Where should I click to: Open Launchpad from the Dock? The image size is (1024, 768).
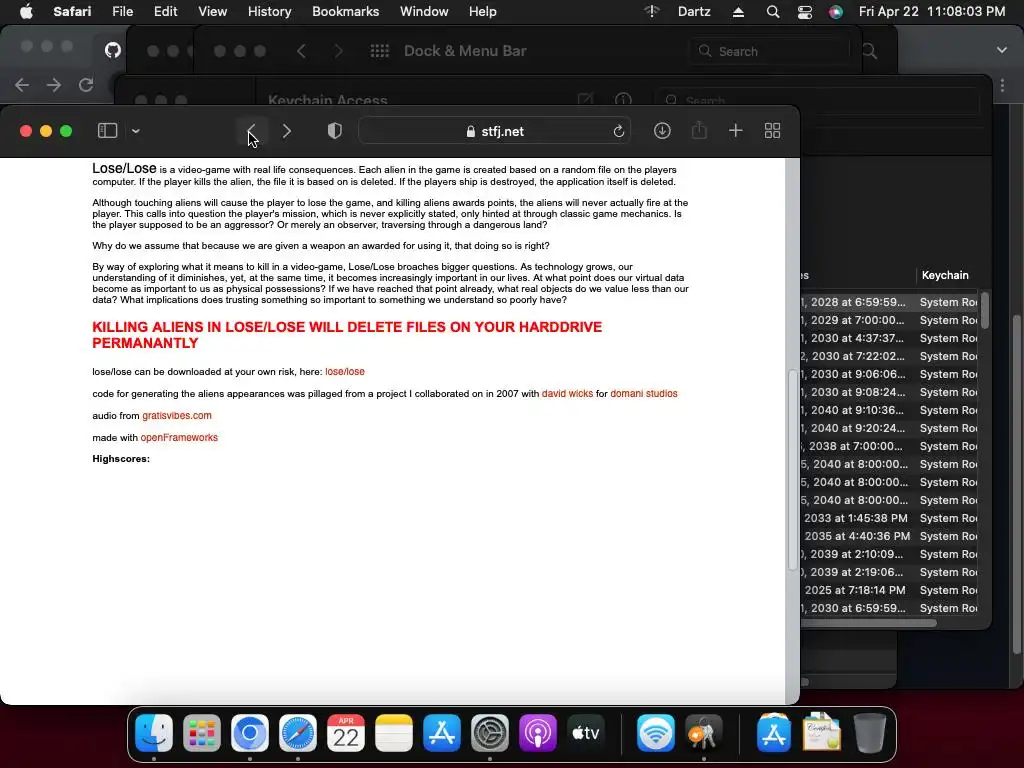click(202, 733)
